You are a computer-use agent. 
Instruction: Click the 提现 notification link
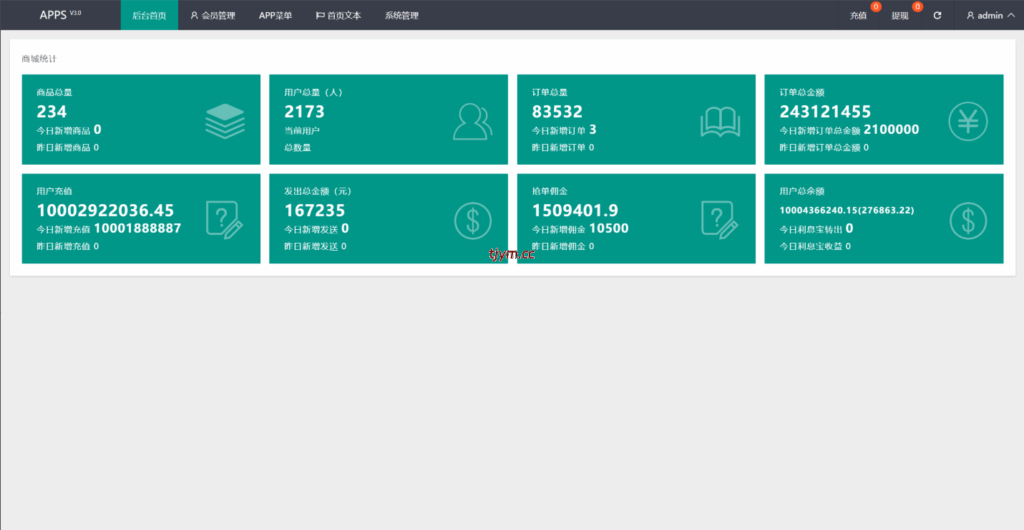tap(900, 16)
